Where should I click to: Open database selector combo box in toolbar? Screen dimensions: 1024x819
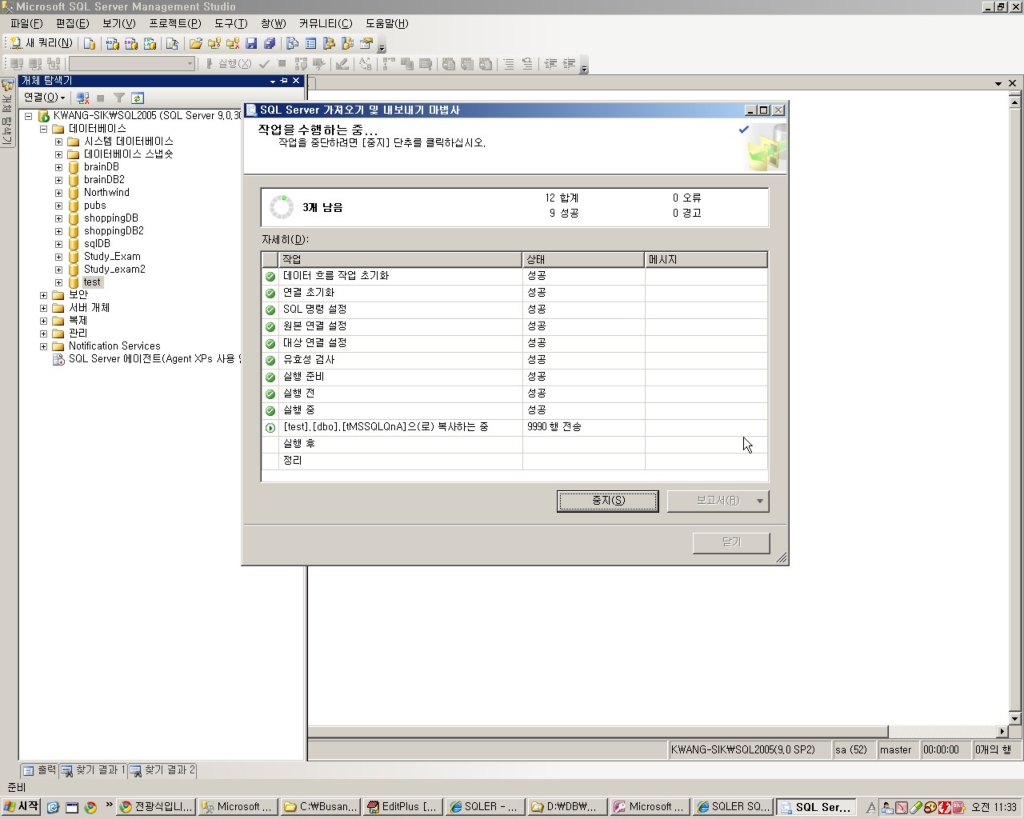pos(132,63)
